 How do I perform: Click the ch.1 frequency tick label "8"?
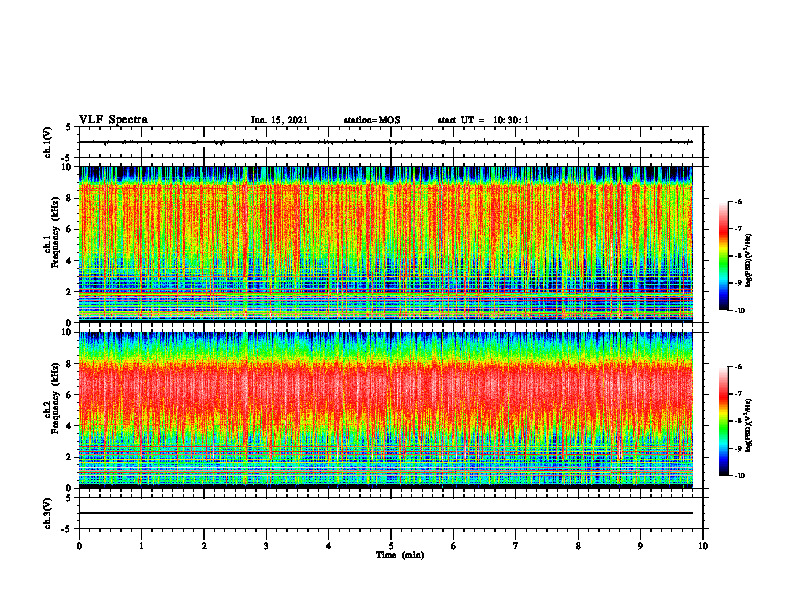70,198
